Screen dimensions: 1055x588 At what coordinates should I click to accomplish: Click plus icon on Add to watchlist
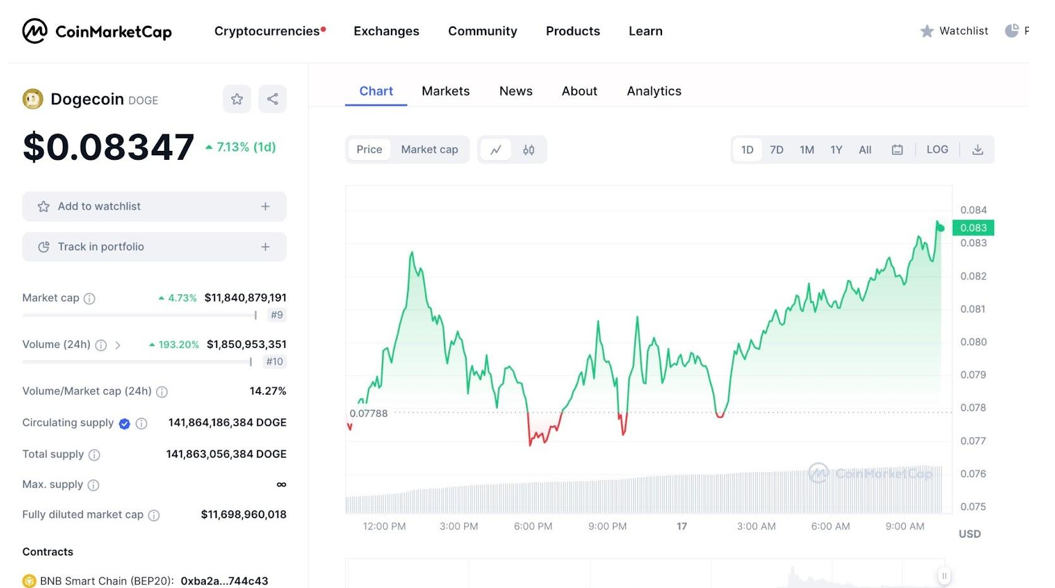265,207
